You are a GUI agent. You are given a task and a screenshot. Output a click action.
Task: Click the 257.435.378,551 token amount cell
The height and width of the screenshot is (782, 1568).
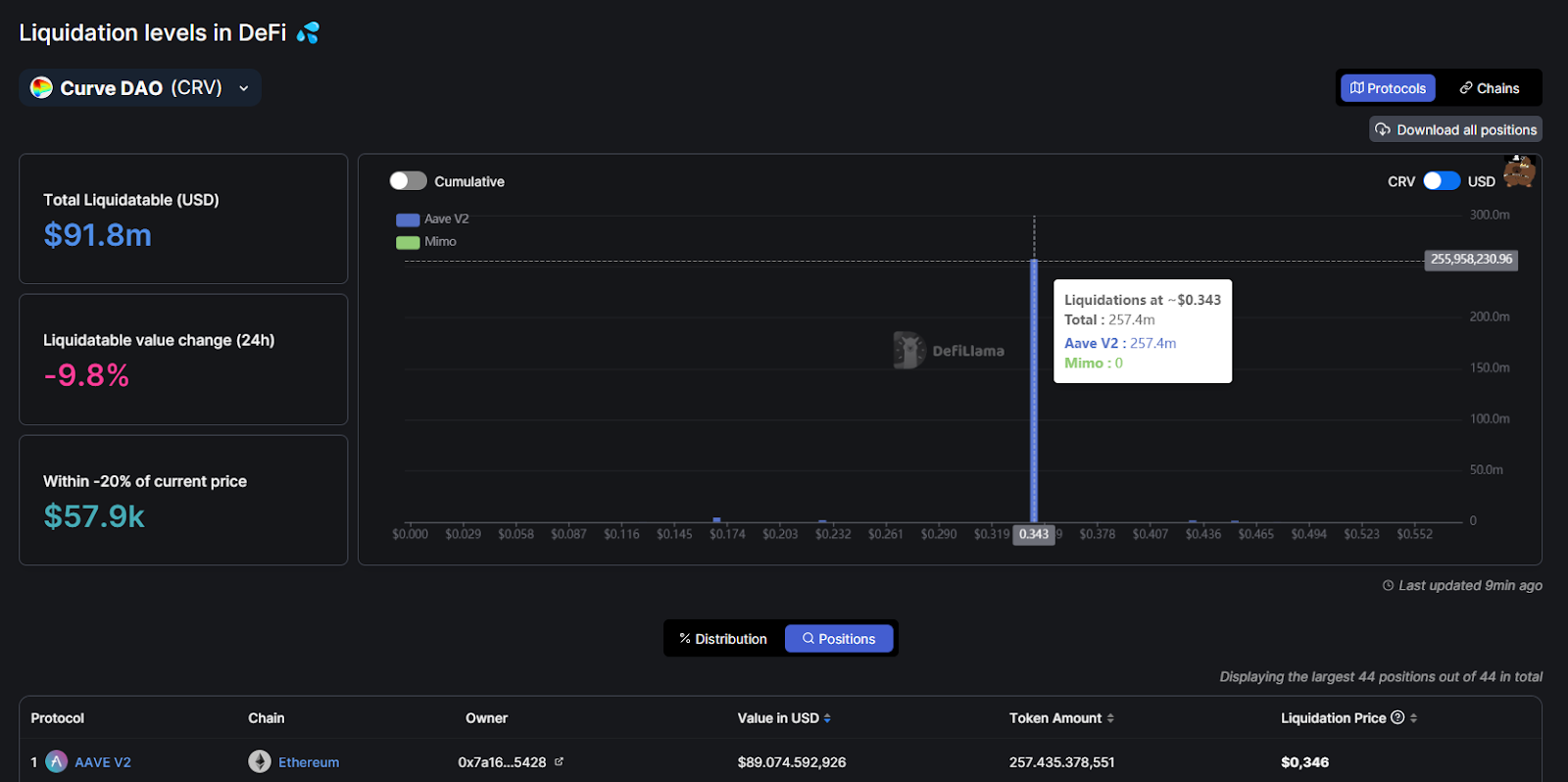(x=1062, y=762)
